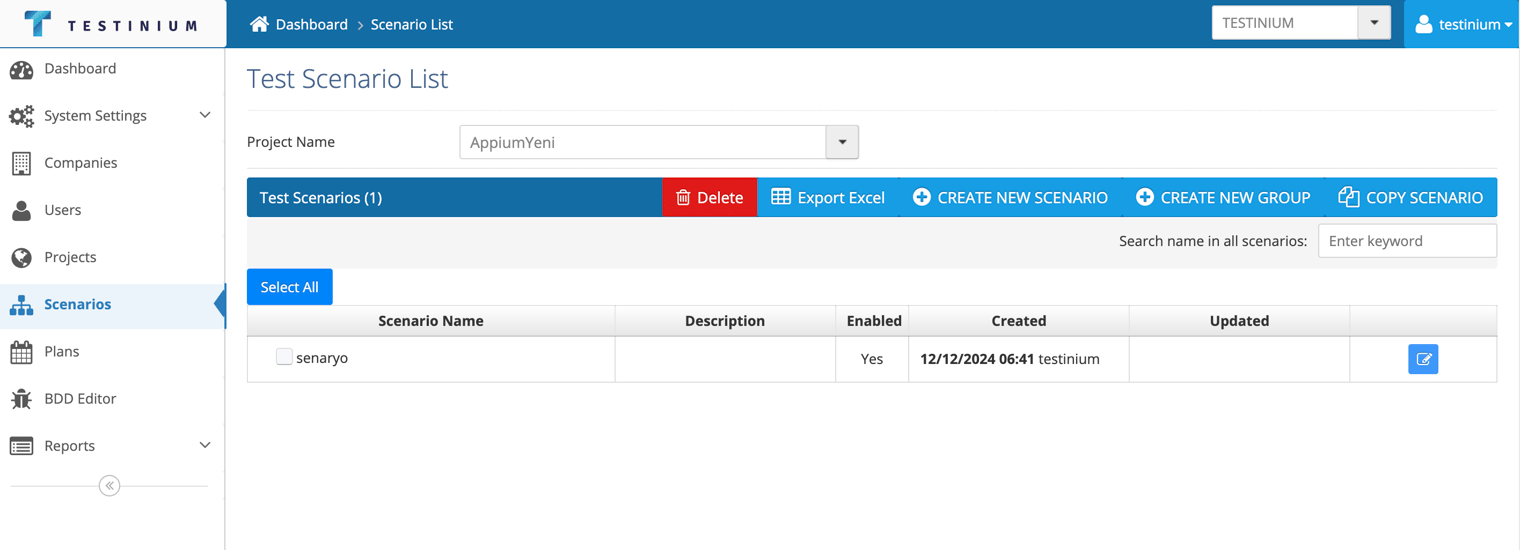
Task: Click plus icon on Create New Scenario
Action: 922,197
